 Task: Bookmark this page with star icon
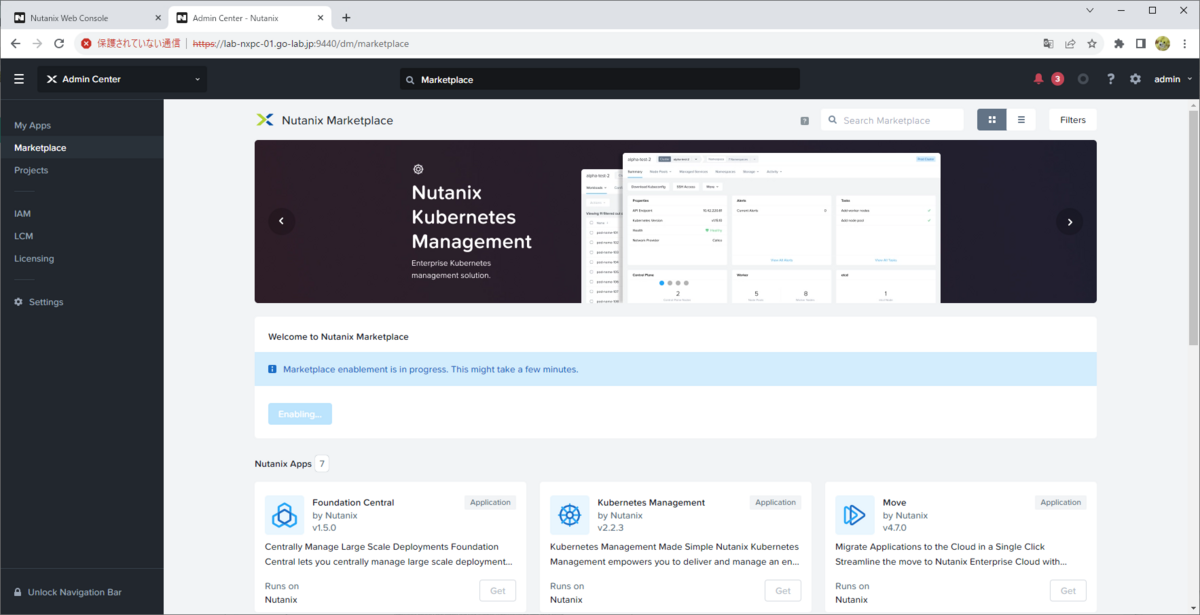[1092, 44]
